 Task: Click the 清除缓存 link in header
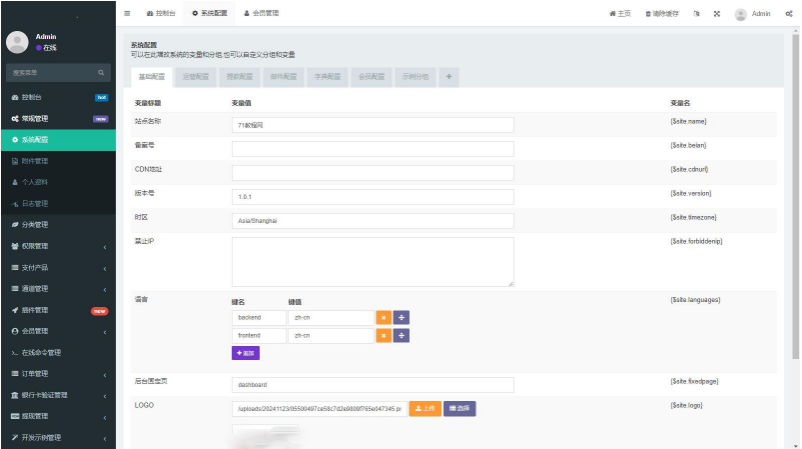[663, 14]
